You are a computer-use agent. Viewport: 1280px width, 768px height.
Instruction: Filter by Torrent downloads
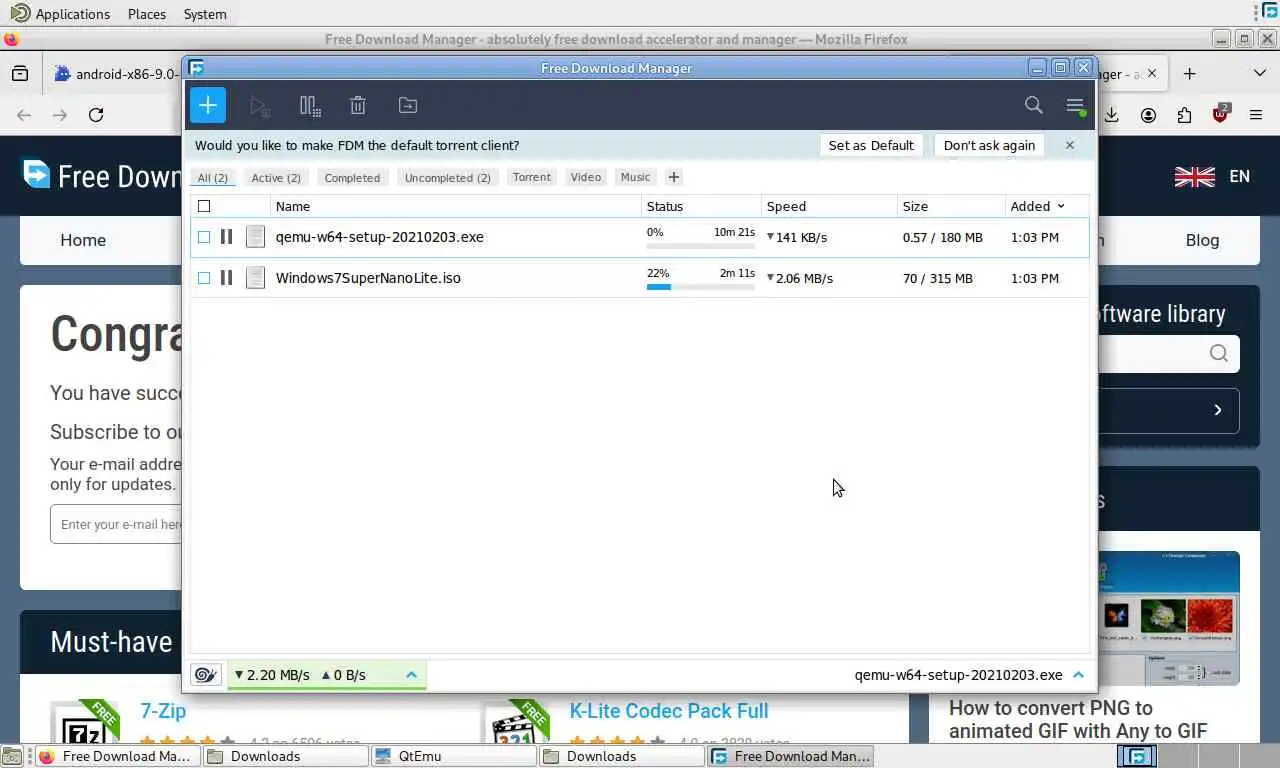click(532, 177)
